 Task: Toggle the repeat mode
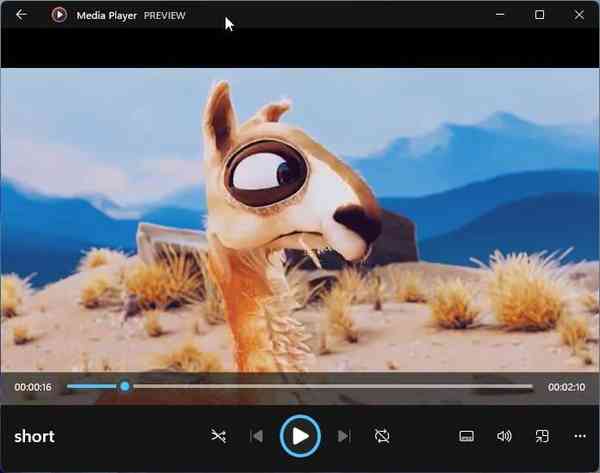coord(382,436)
